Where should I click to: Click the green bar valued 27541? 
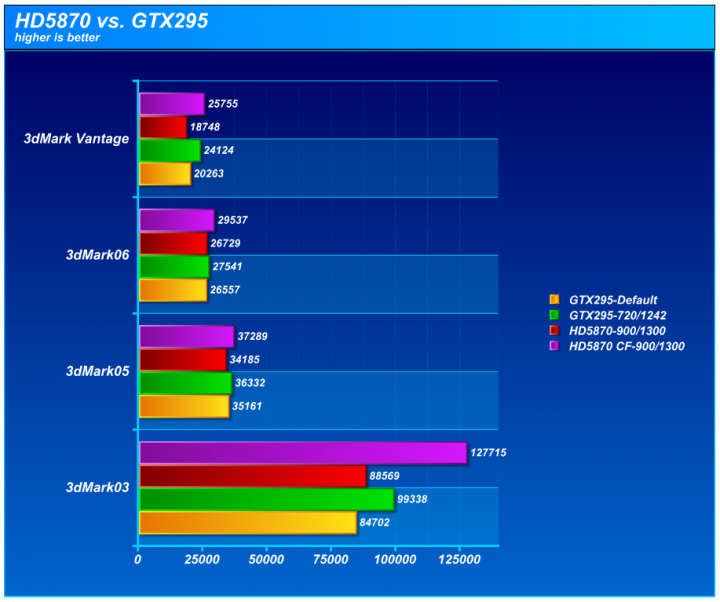174,267
